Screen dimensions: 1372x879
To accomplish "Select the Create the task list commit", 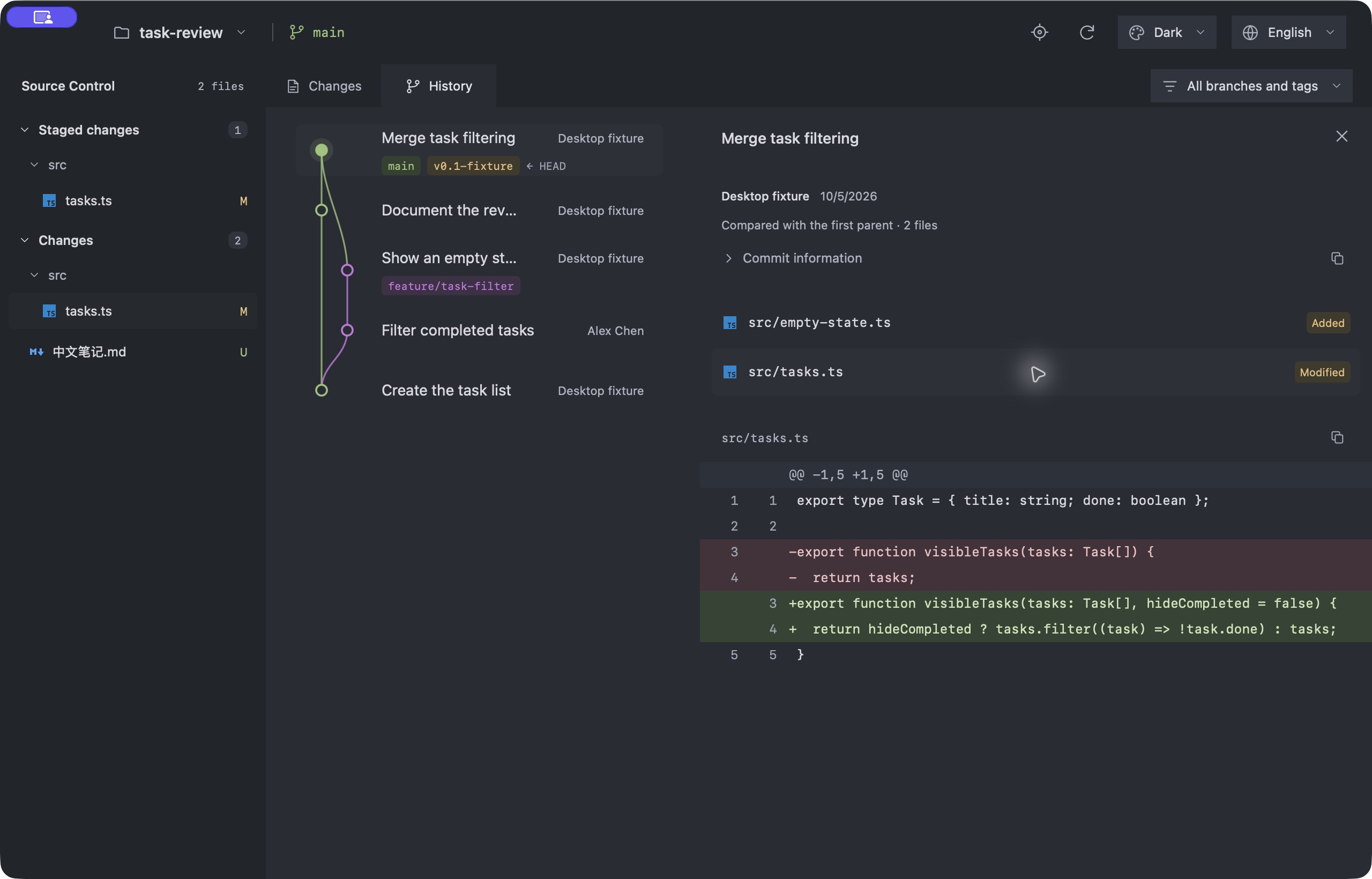I will (480, 390).
